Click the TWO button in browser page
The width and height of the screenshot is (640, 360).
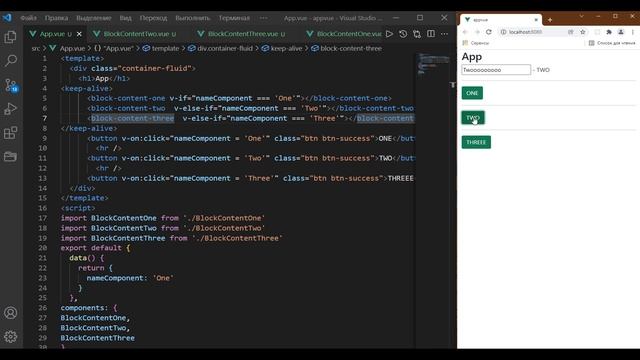click(x=473, y=118)
